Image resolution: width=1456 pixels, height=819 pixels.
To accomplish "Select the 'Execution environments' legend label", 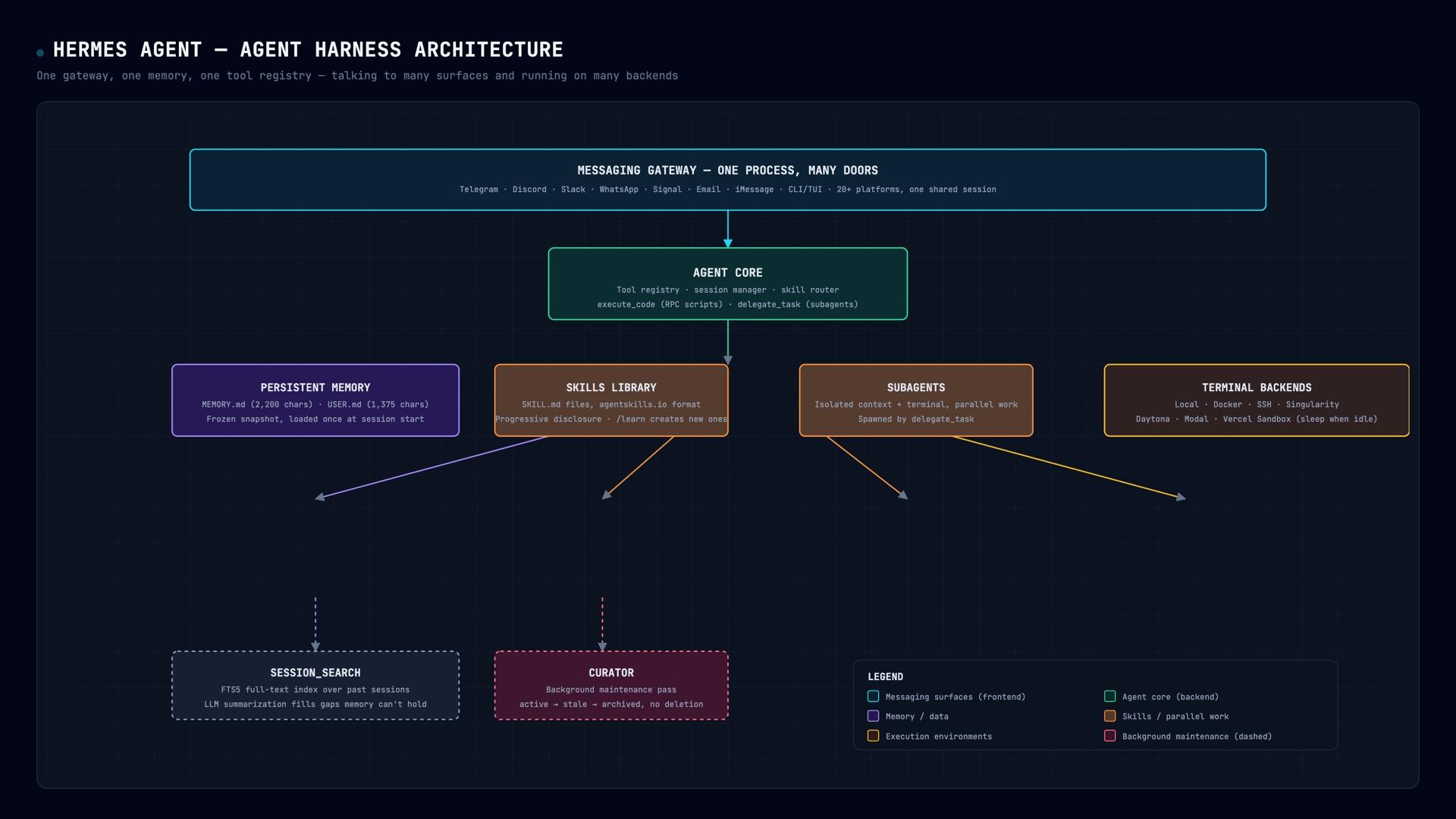I will pyautogui.click(x=939, y=736).
